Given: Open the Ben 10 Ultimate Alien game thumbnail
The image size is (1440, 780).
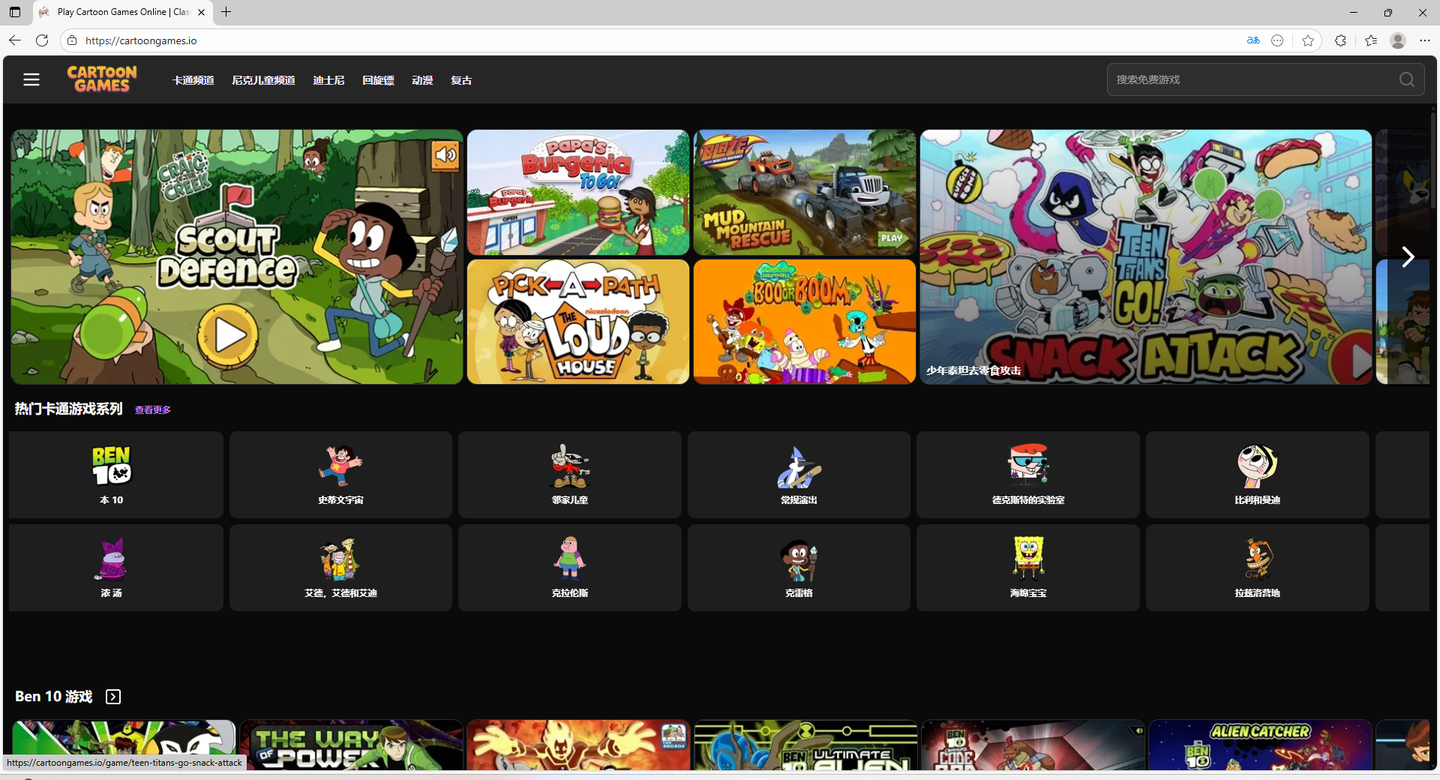Looking at the screenshot, I should tap(805, 746).
